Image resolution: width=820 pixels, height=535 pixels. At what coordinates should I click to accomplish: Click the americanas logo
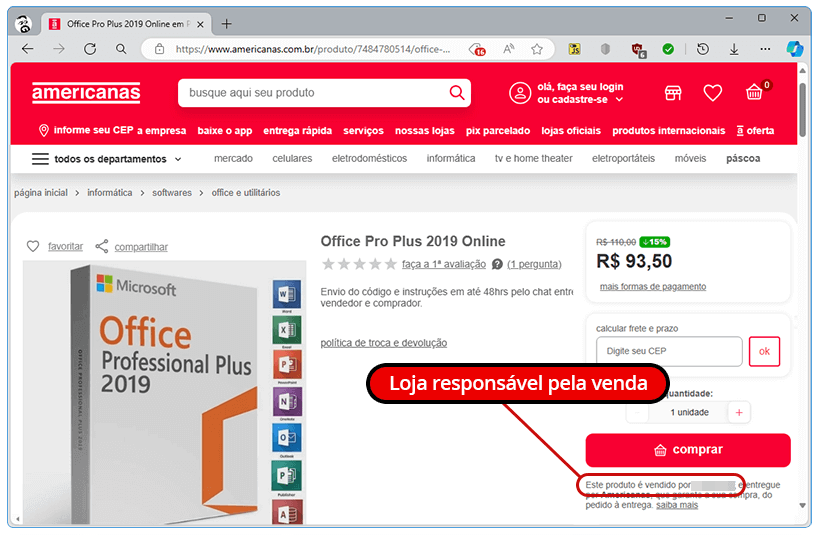click(x=86, y=93)
